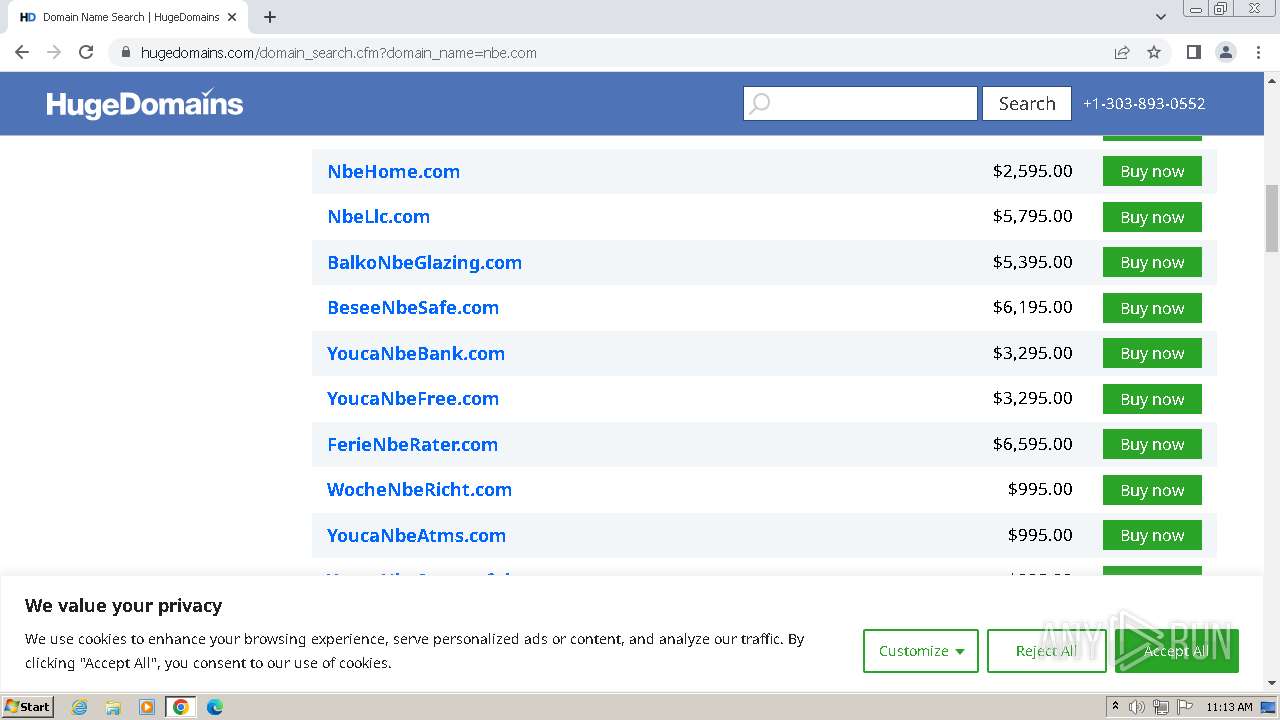The image size is (1280, 720).
Task: Open Action Center flag icon
Action: 1185,707
